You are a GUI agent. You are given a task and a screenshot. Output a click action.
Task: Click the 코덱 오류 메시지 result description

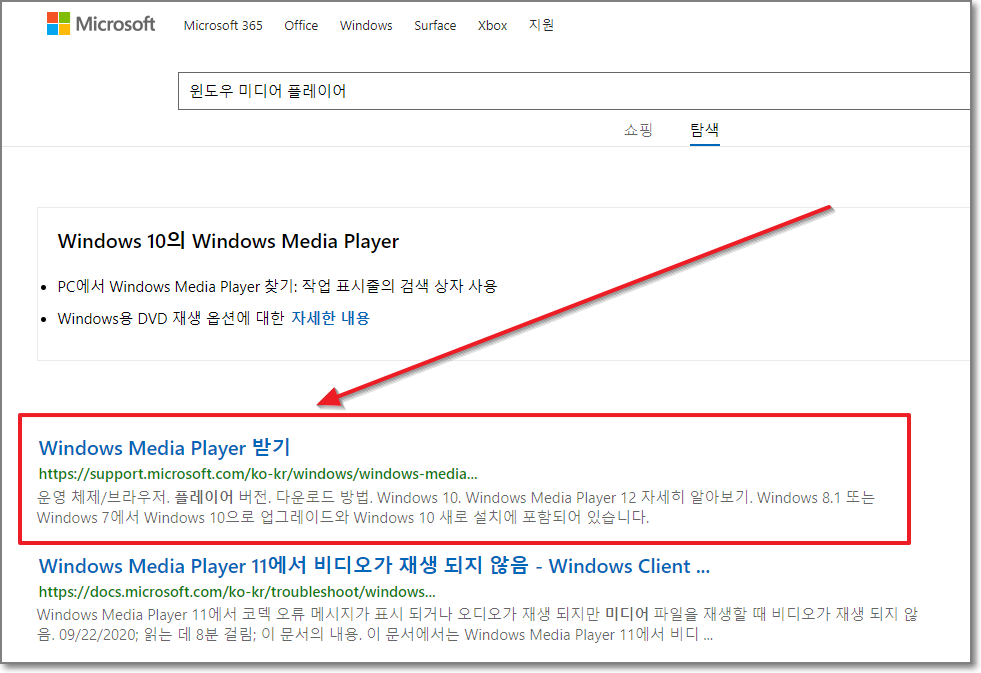click(x=477, y=624)
